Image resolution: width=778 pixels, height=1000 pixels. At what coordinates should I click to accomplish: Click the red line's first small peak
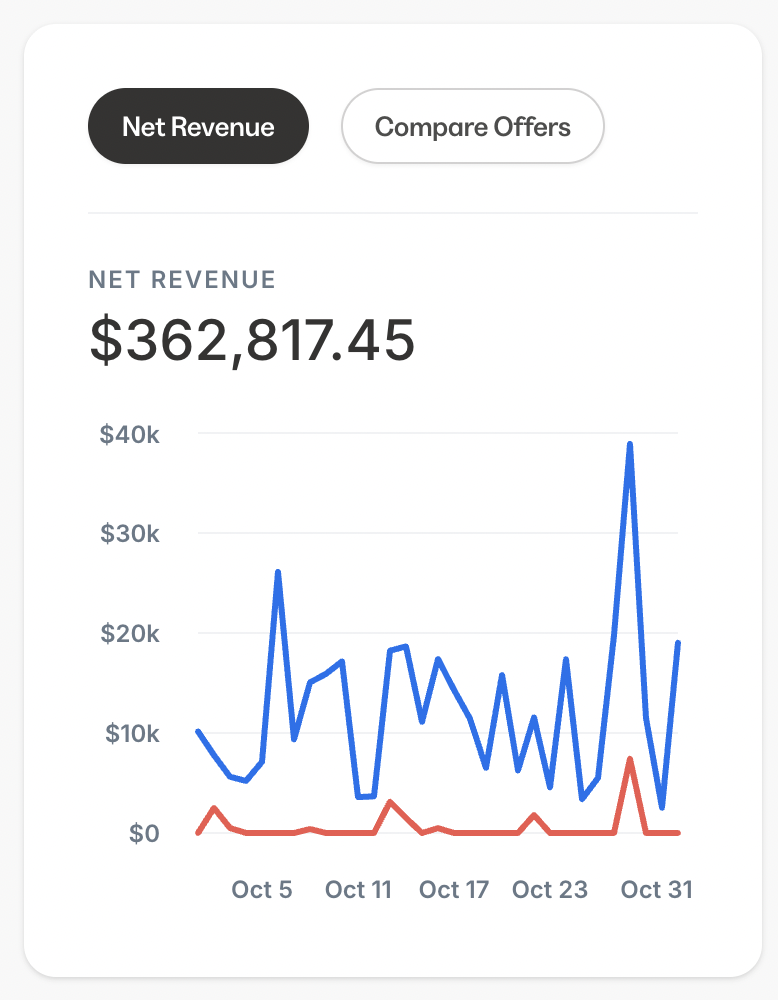(x=214, y=807)
